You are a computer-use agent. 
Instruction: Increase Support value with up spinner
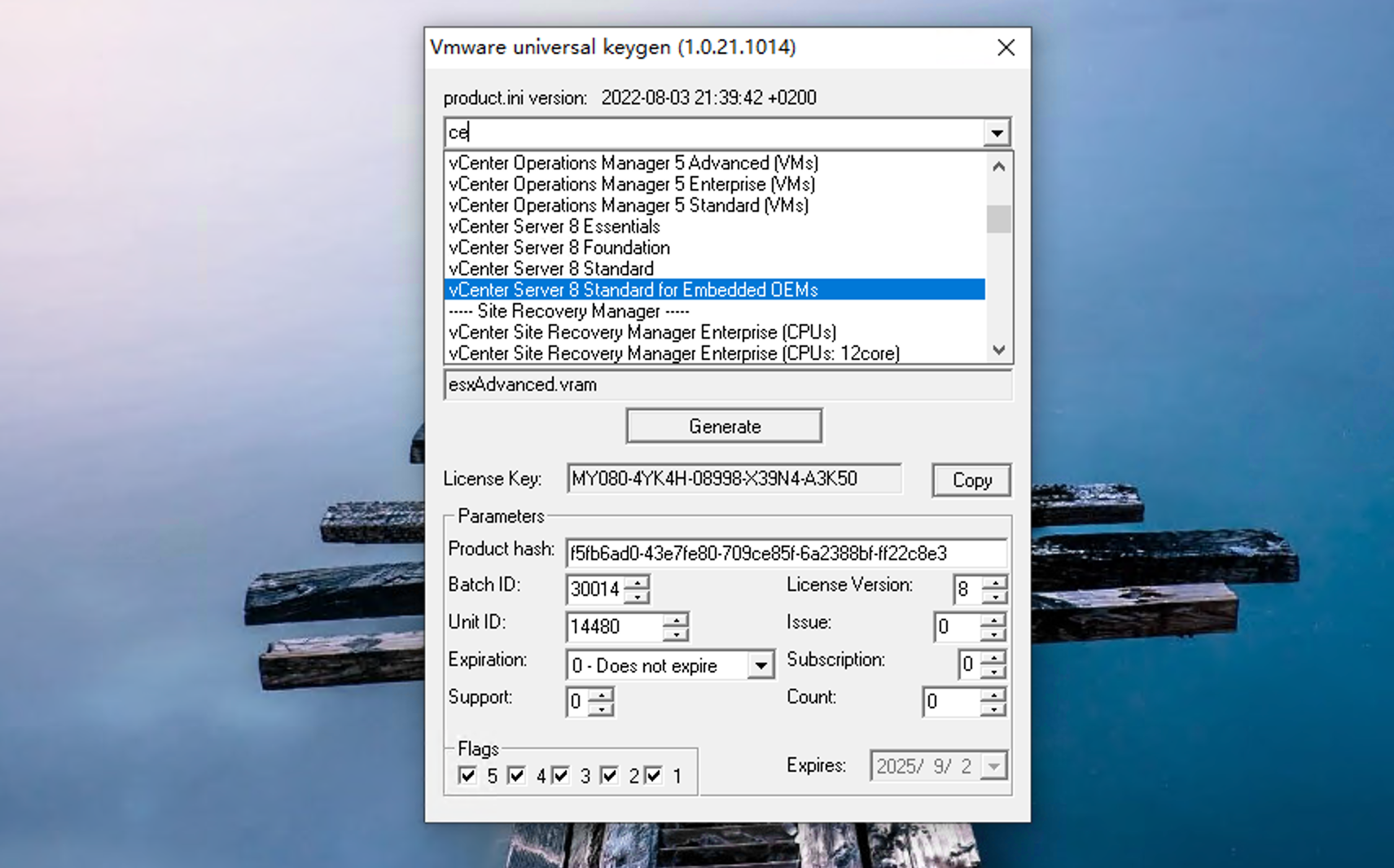pyautogui.click(x=601, y=695)
